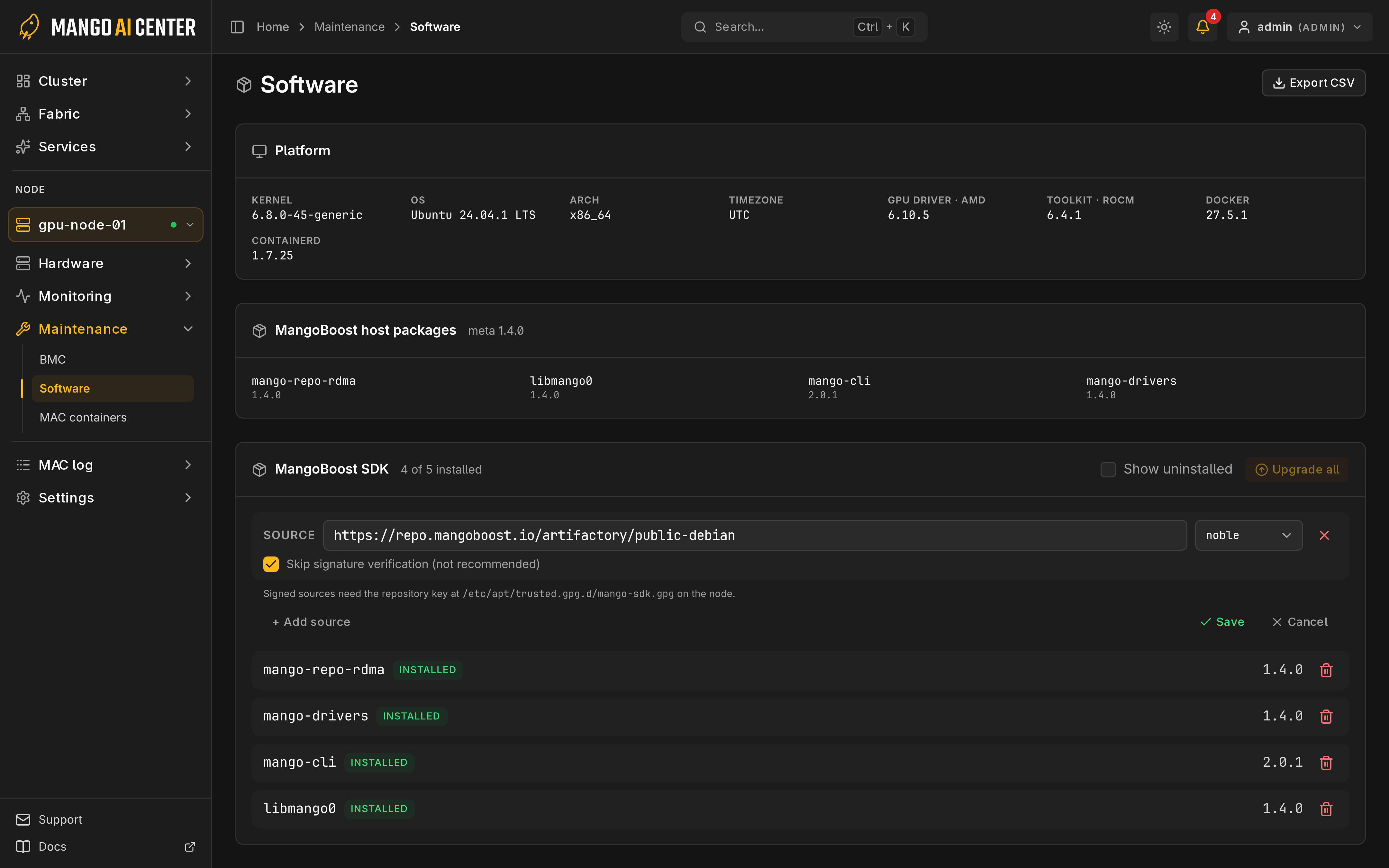Screen dimensions: 1389x868
Task: Click the Software page cube icon
Action: [244, 85]
